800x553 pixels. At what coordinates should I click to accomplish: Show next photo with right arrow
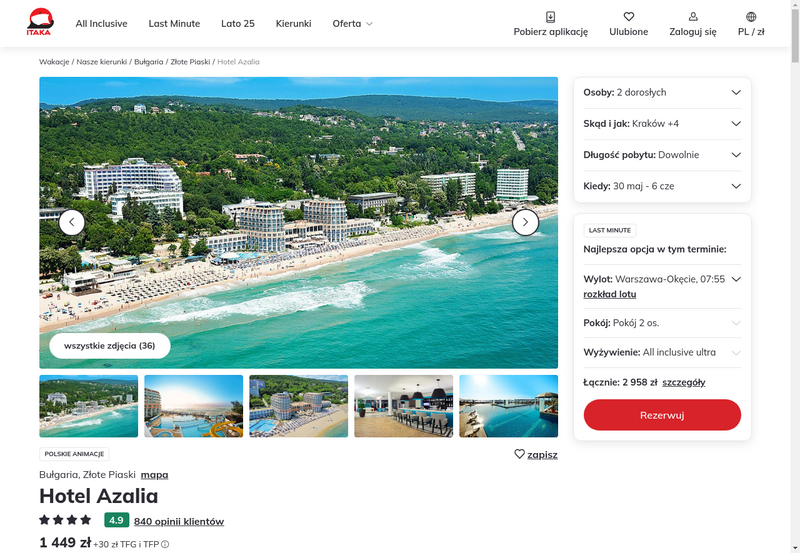[x=525, y=222]
